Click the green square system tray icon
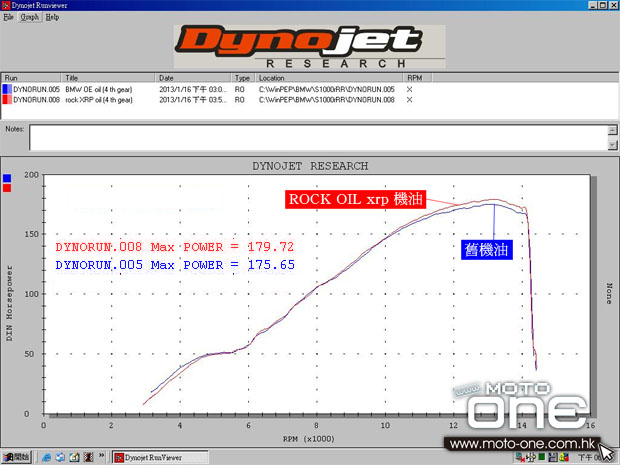The height and width of the screenshot is (465, 620). pyautogui.click(x=542, y=457)
